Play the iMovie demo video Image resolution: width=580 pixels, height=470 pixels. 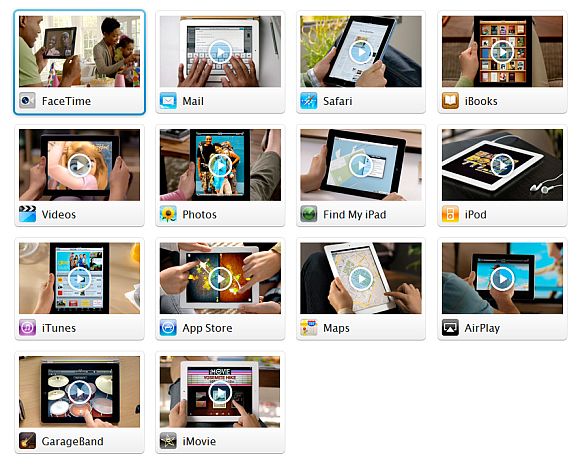(220, 392)
